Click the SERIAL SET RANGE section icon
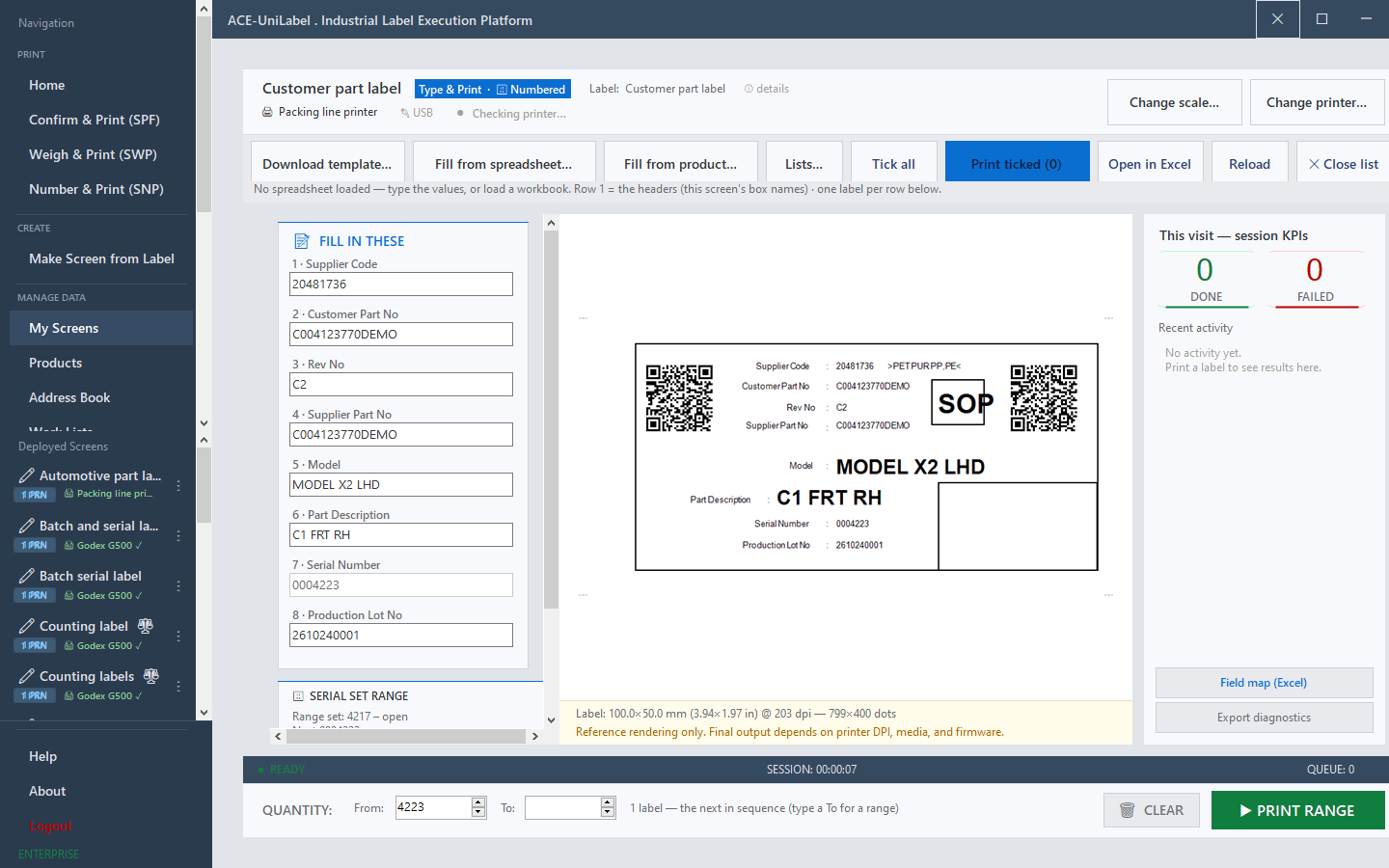This screenshot has height=868, width=1389. [x=298, y=695]
